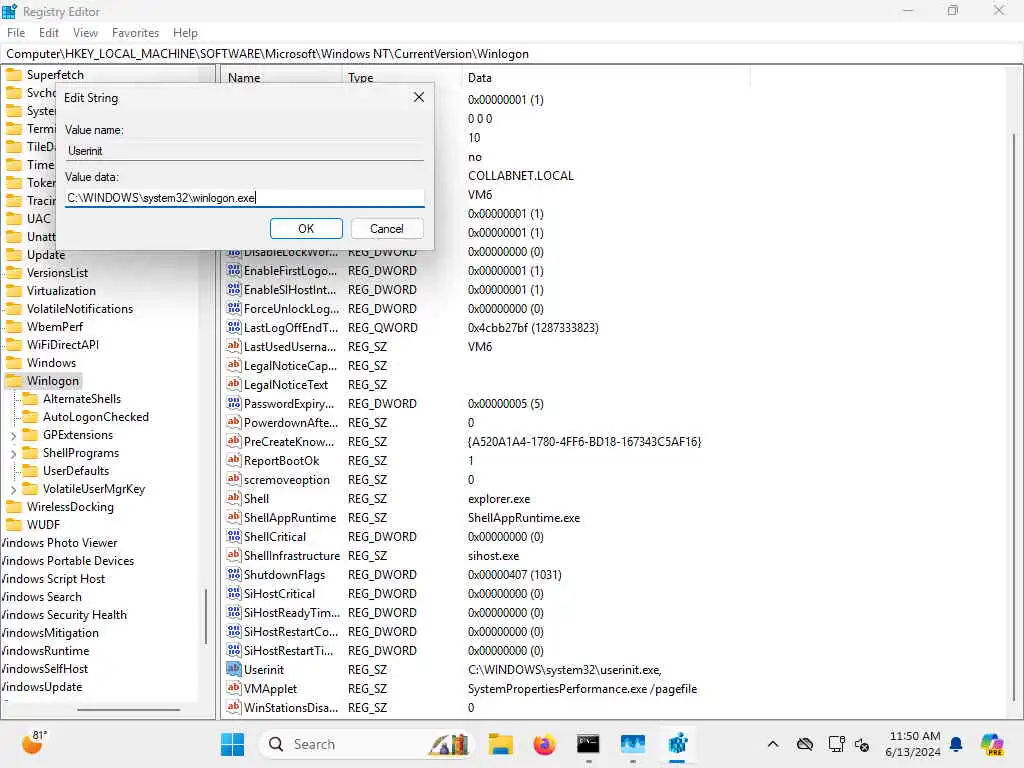Open the File menu
The height and width of the screenshot is (768, 1024).
16,33
